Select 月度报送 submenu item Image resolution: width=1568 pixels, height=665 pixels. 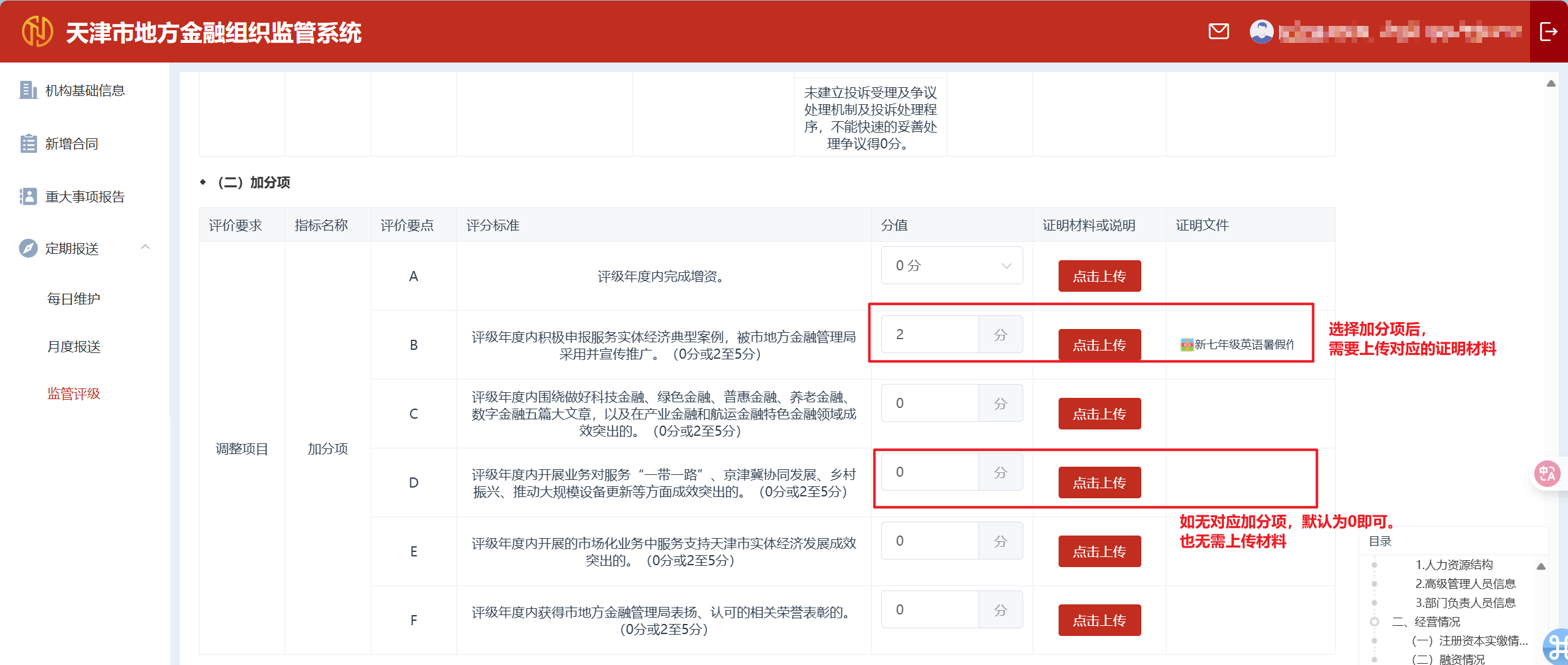pyautogui.click(x=73, y=346)
